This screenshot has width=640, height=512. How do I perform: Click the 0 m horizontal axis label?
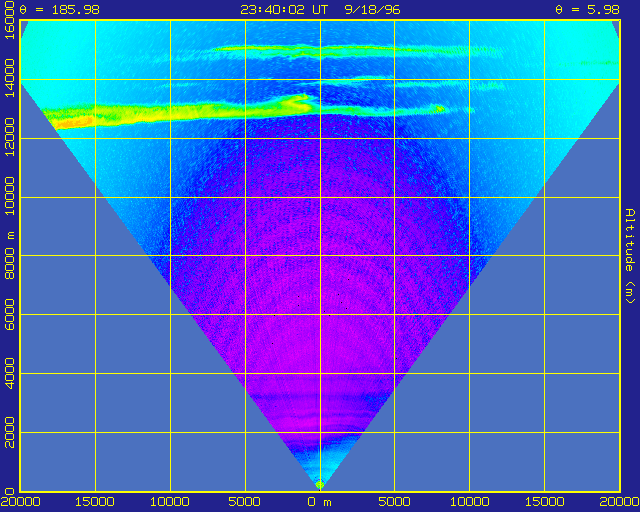coord(320,502)
